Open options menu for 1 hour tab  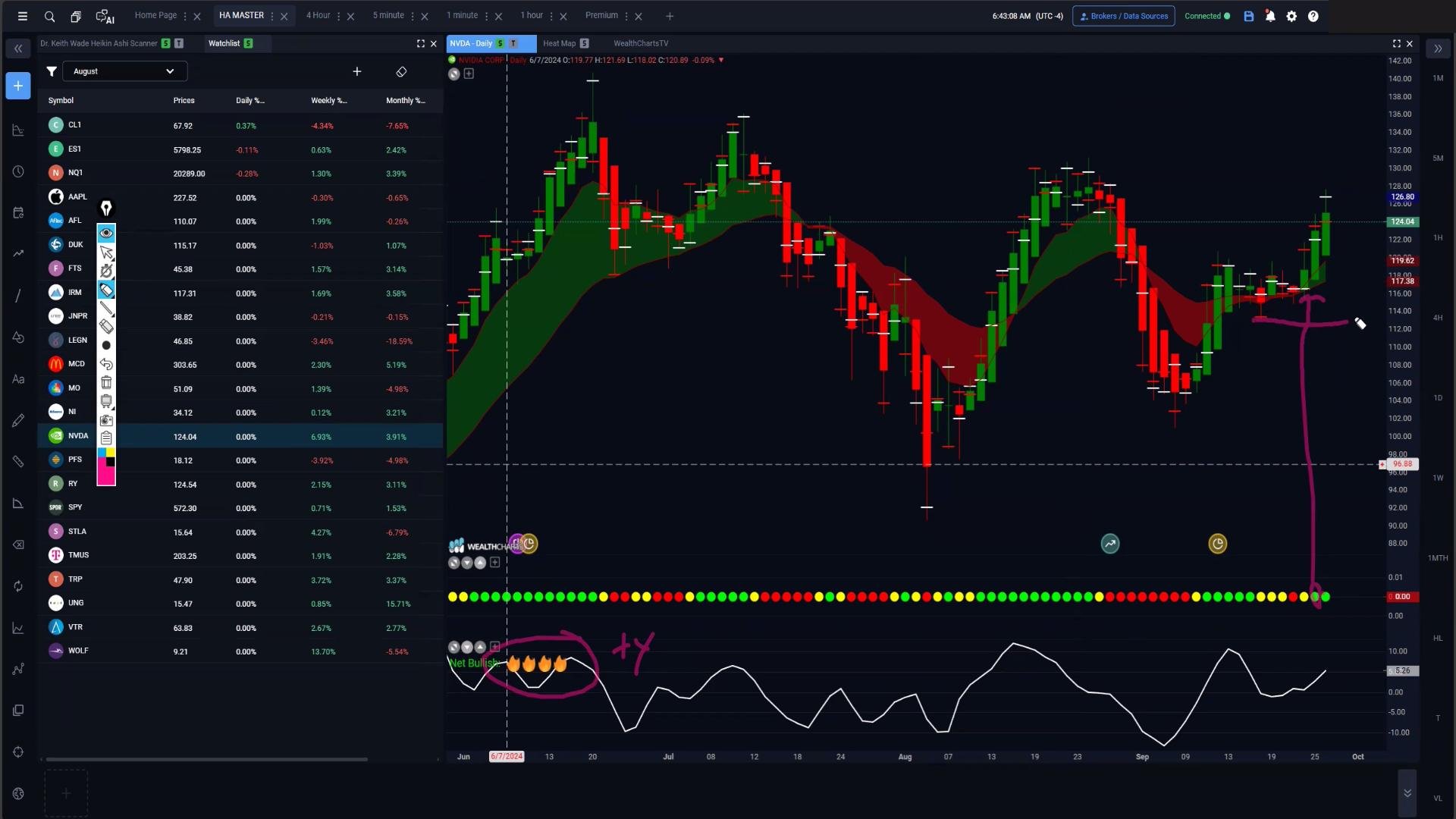tap(551, 16)
